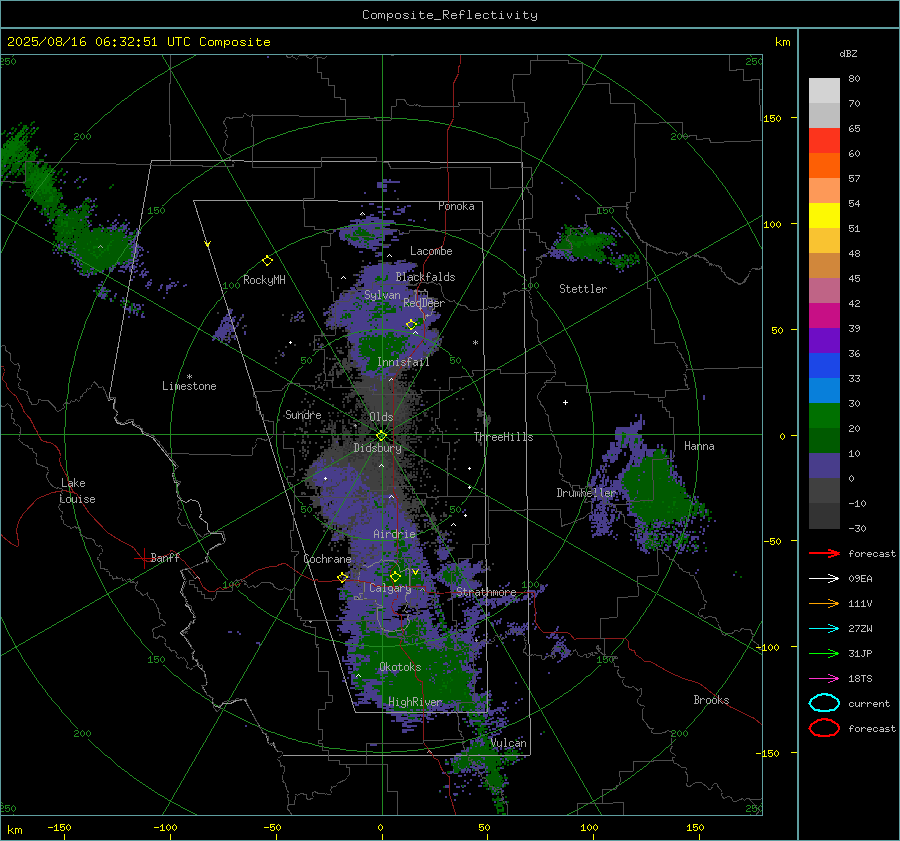The width and height of the screenshot is (900, 841).
Task: Click the yellow diamond radar-center marker above Didsbury
Action: point(381,436)
